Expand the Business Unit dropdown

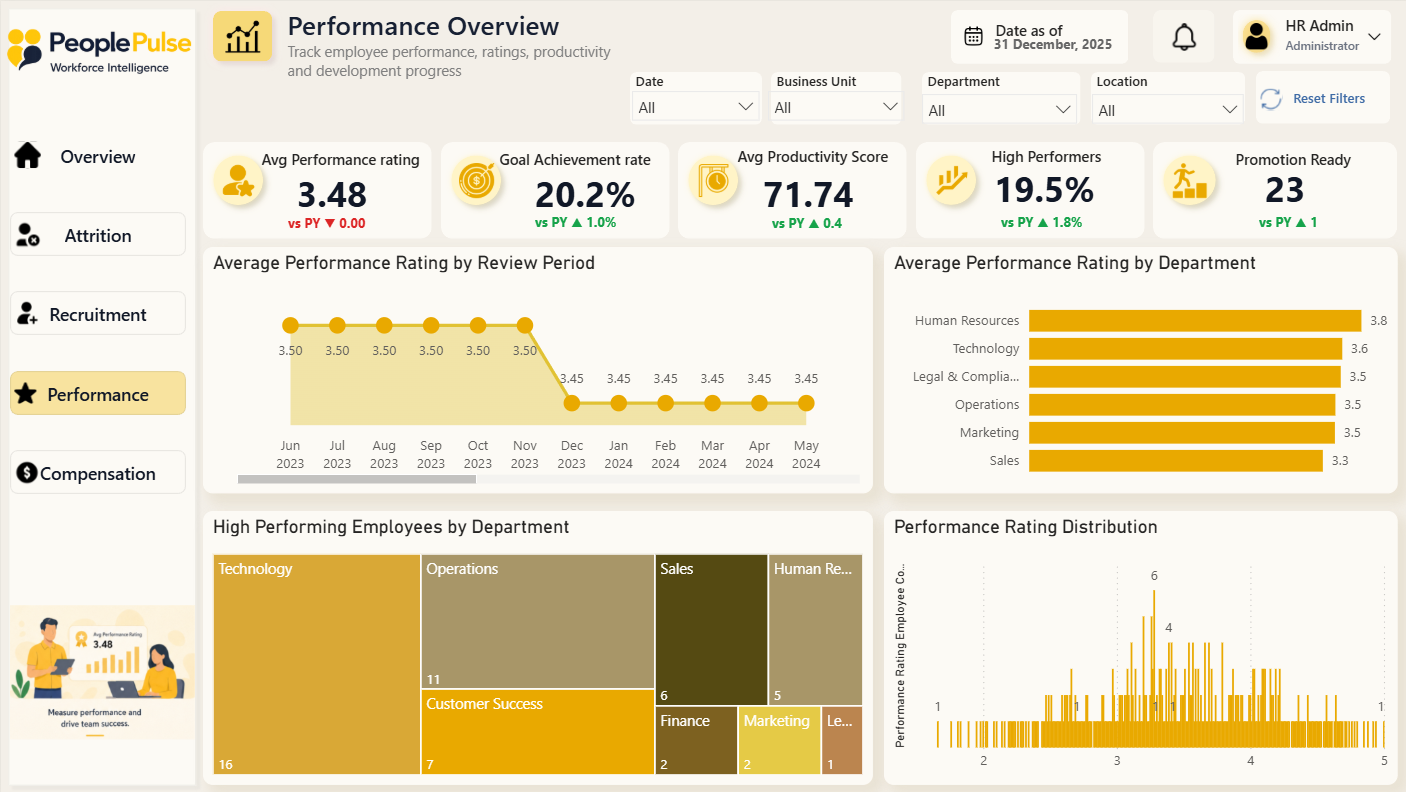click(836, 107)
